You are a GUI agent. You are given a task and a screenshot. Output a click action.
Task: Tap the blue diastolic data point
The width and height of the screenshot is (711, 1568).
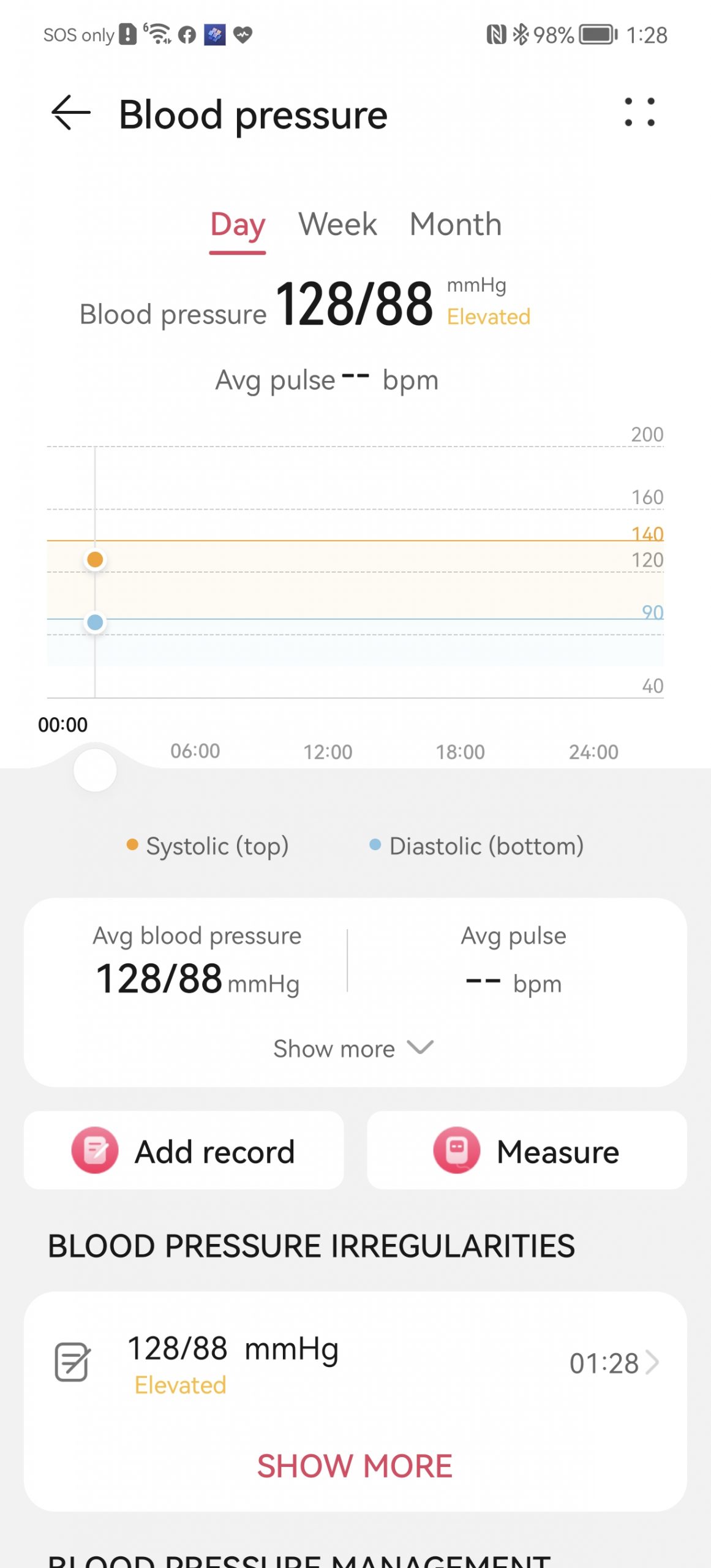95,622
